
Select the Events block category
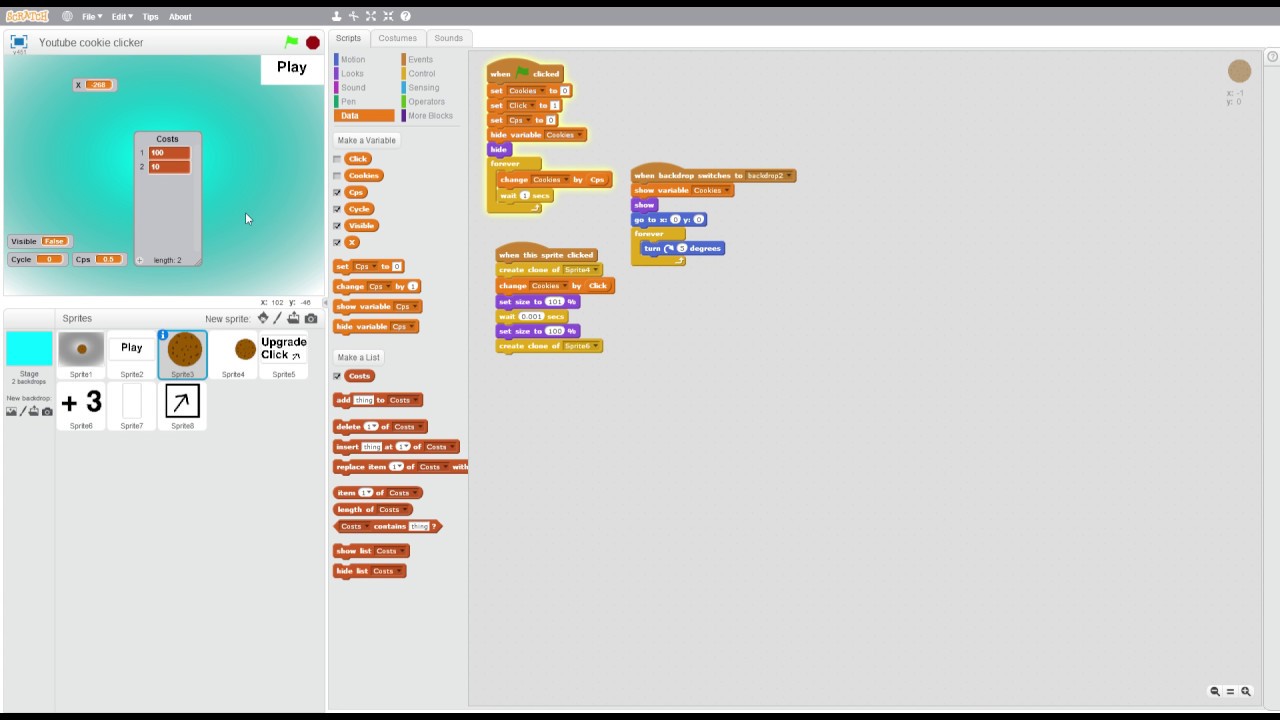[x=418, y=59]
